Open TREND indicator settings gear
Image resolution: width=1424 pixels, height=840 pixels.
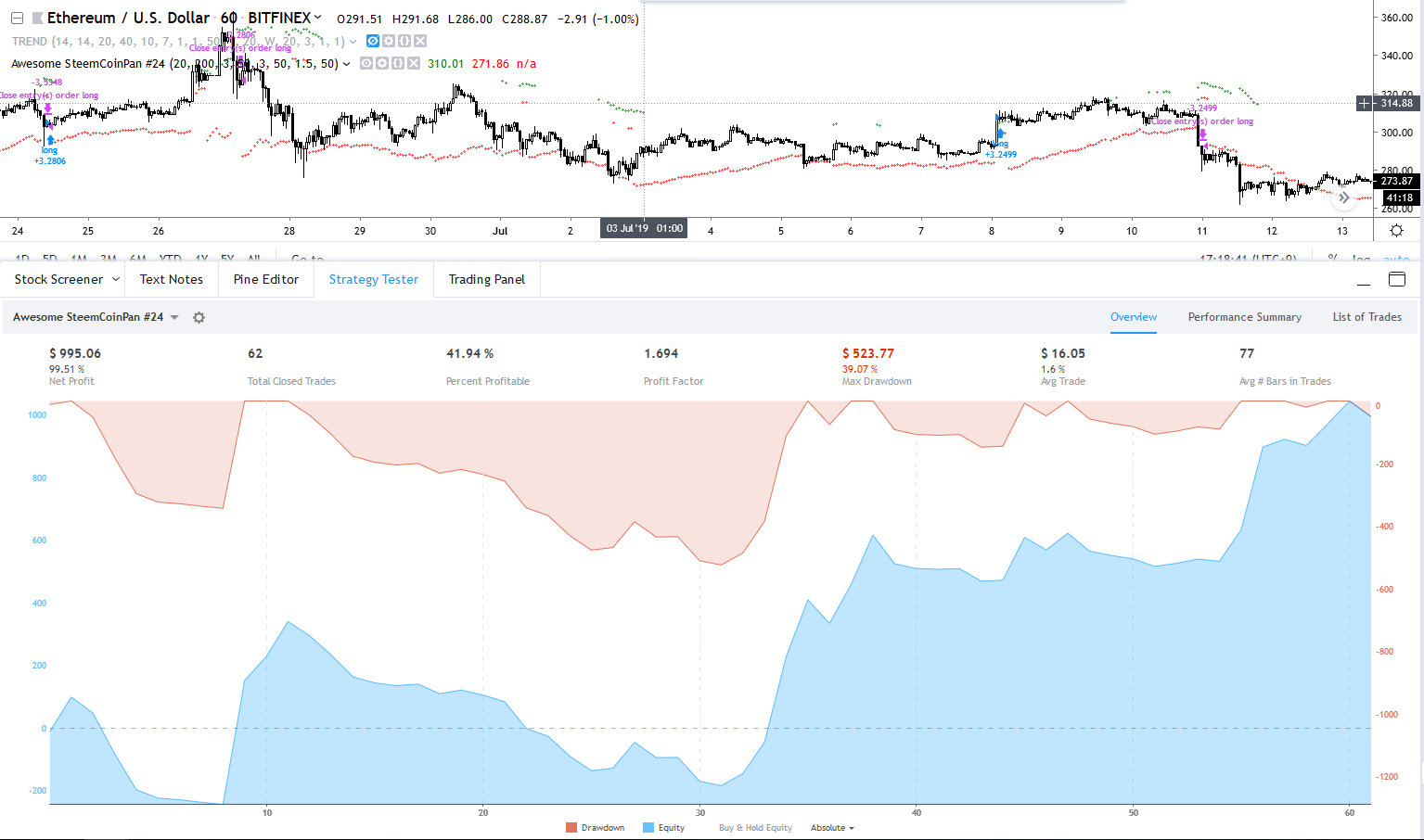[389, 41]
